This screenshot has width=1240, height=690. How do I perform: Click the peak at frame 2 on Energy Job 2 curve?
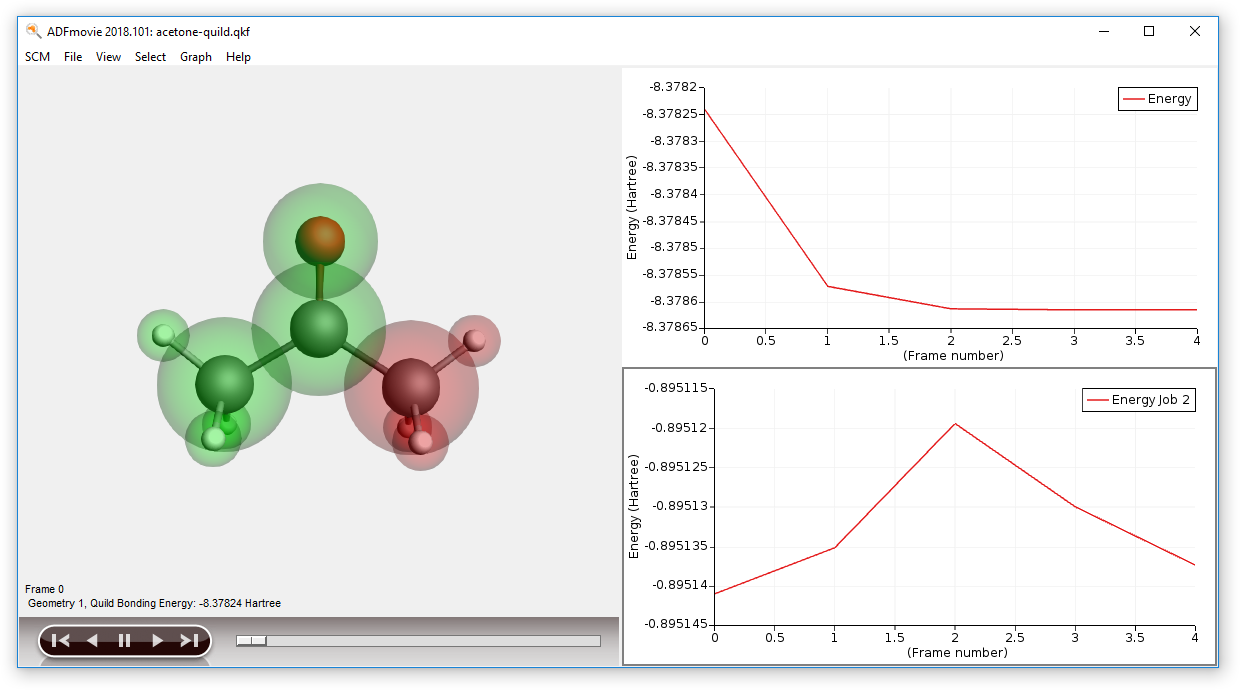click(x=955, y=423)
